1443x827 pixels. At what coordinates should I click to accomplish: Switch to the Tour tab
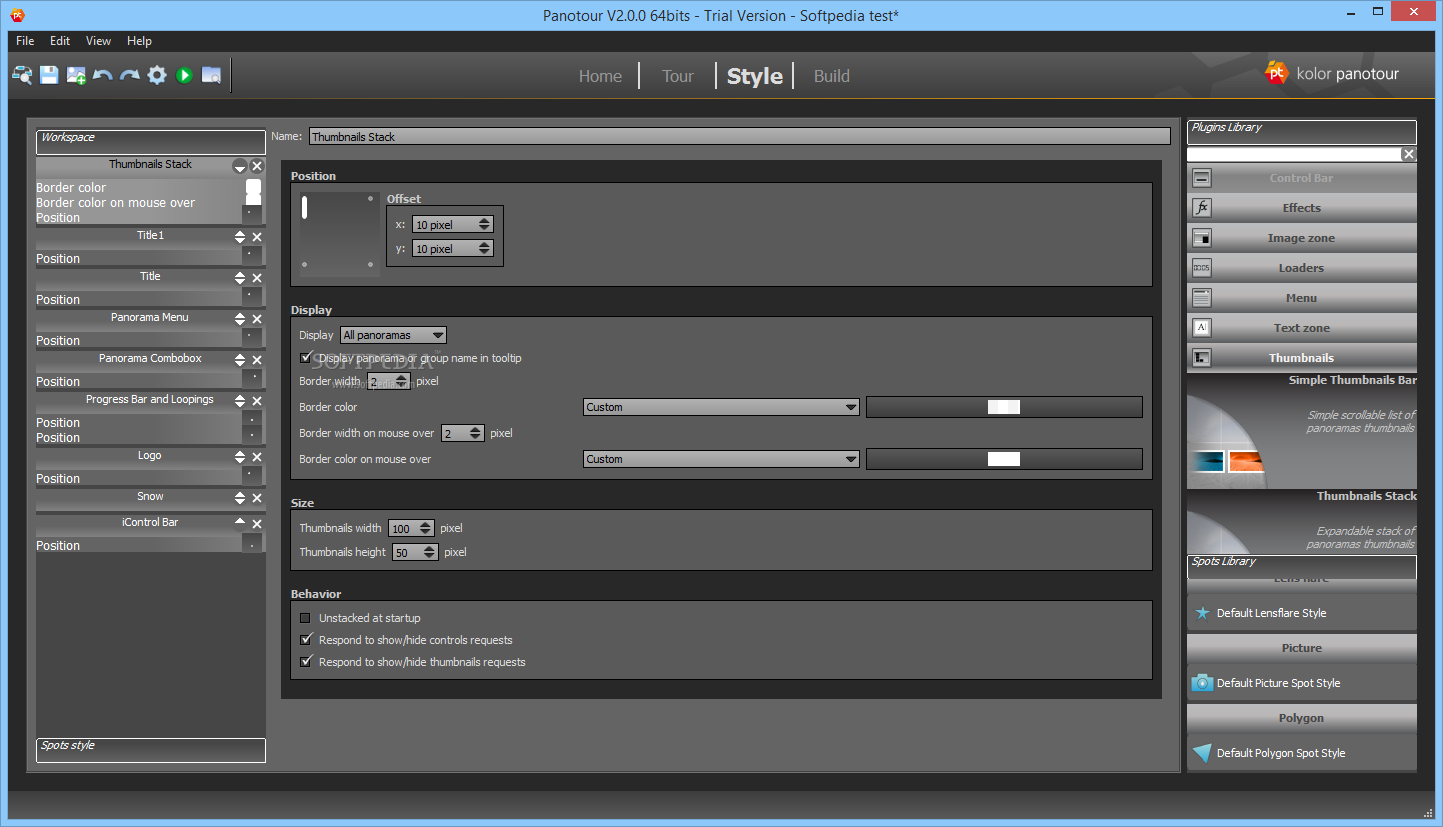678,76
